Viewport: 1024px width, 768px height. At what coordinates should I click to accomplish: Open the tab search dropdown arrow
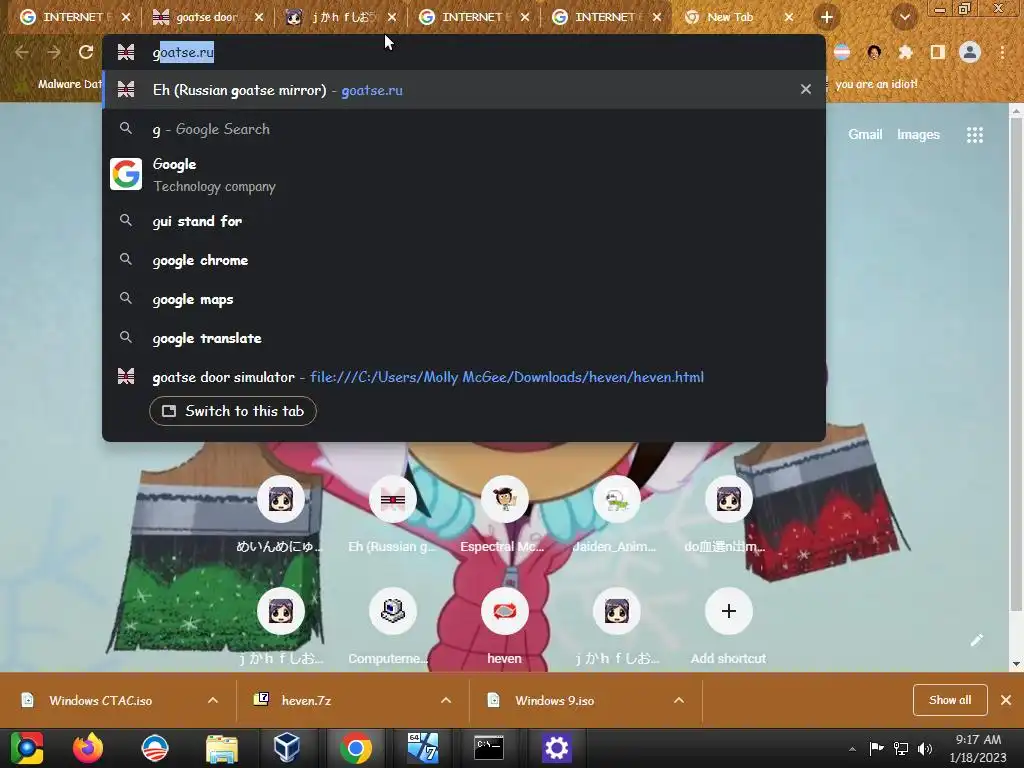click(x=904, y=18)
